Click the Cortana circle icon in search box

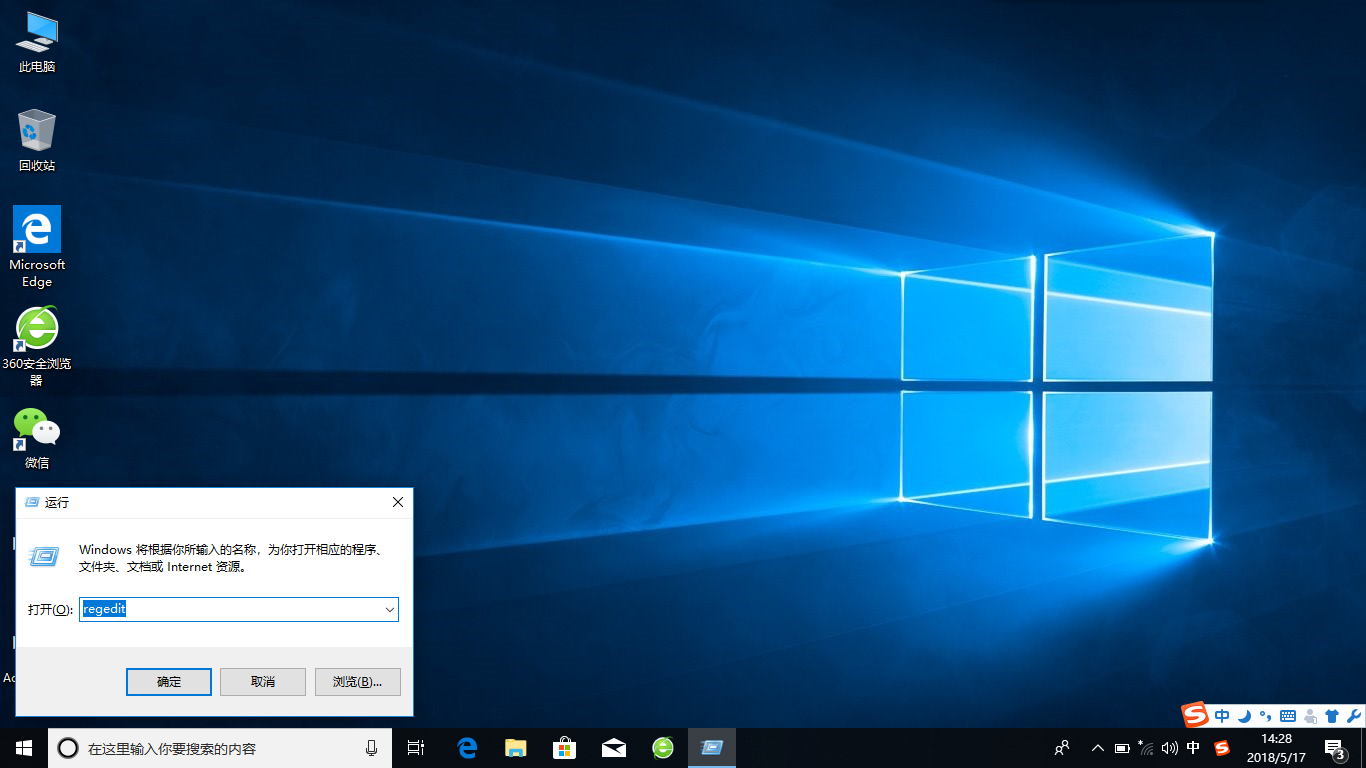68,748
